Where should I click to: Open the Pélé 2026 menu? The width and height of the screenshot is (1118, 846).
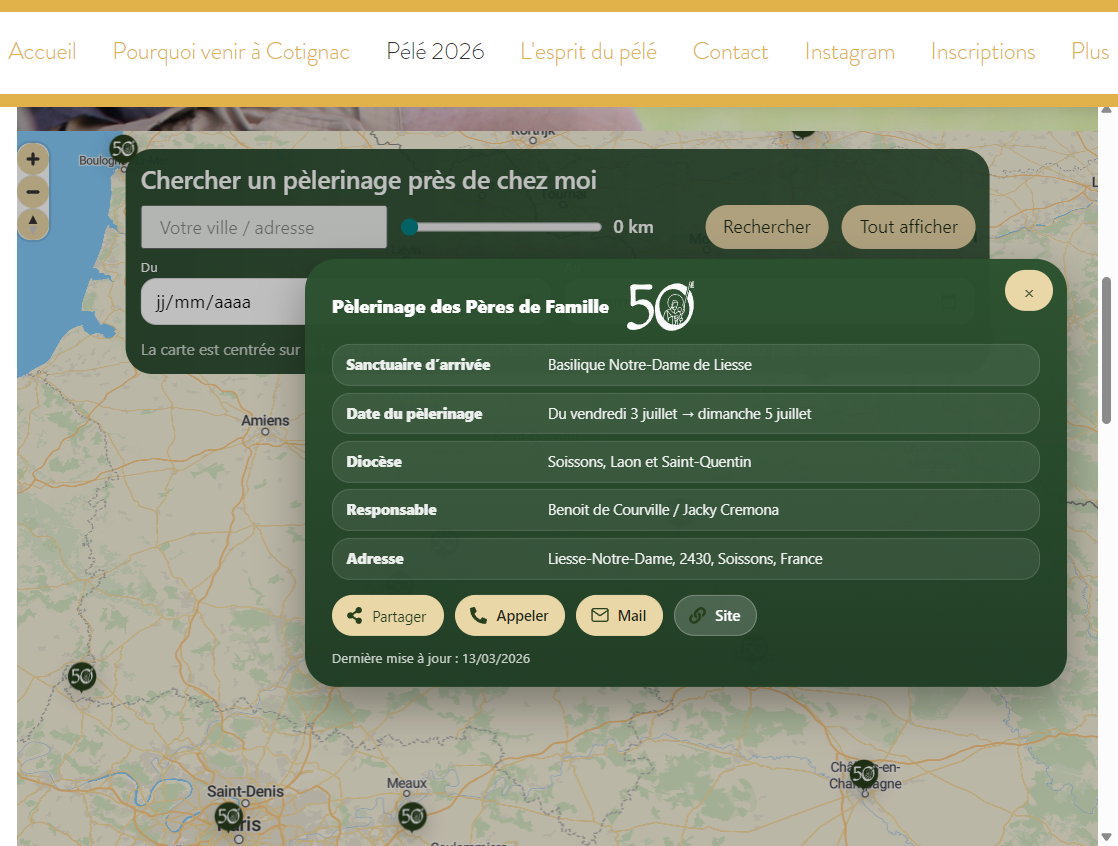435,52
